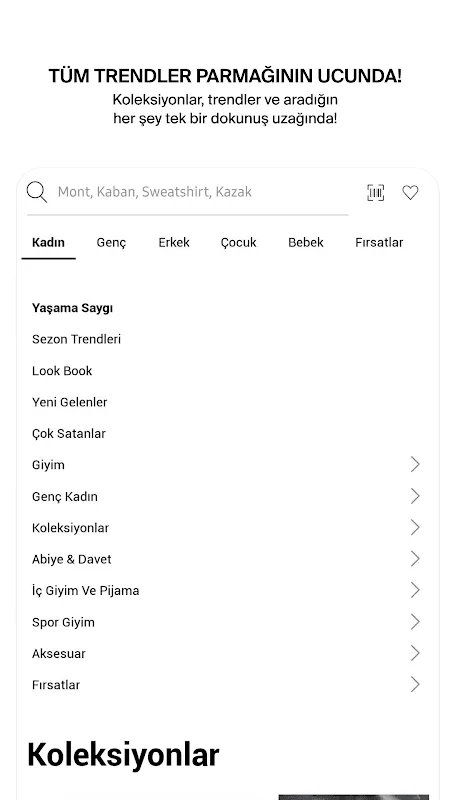The width and height of the screenshot is (450, 800).
Task: Open Sezon Trendleri link
Action: 77,339
